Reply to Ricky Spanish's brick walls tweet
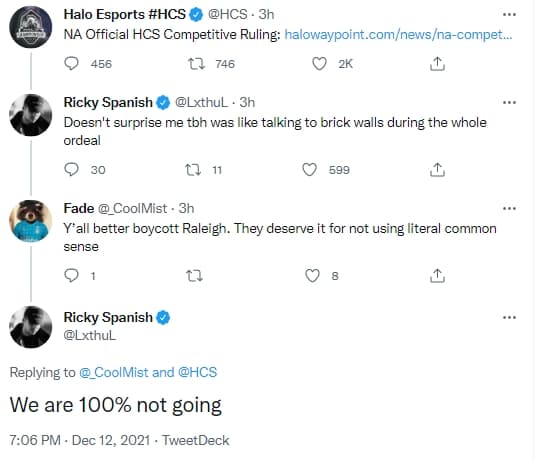This screenshot has height=462, width=535. (71, 170)
